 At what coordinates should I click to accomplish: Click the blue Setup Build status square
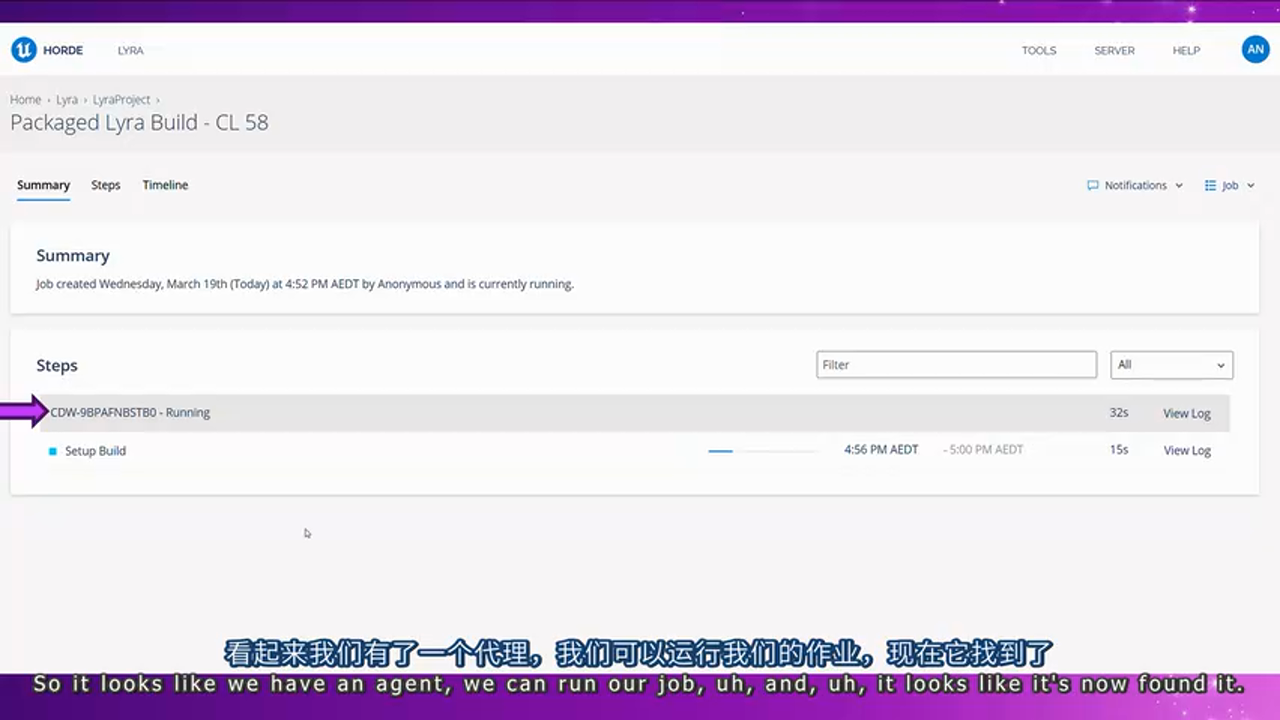point(53,451)
